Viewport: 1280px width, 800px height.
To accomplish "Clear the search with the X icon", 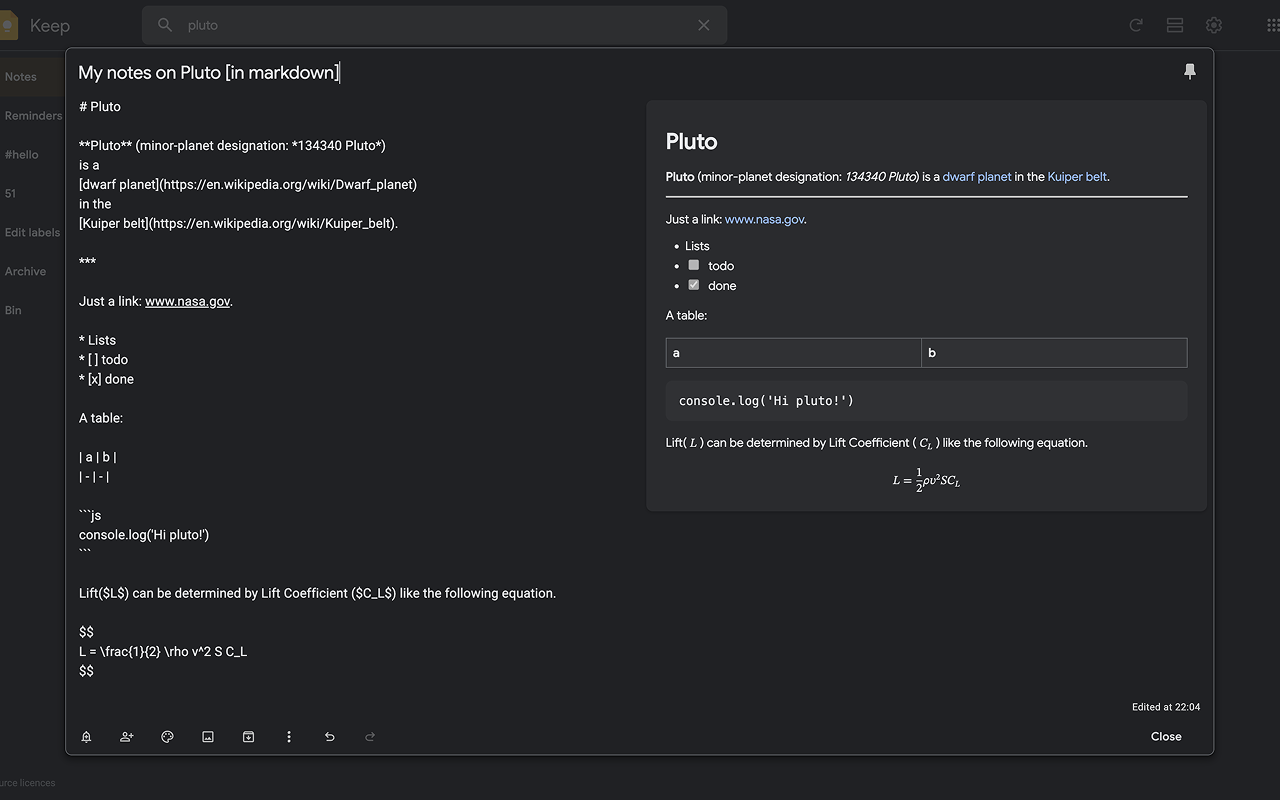I will (704, 25).
